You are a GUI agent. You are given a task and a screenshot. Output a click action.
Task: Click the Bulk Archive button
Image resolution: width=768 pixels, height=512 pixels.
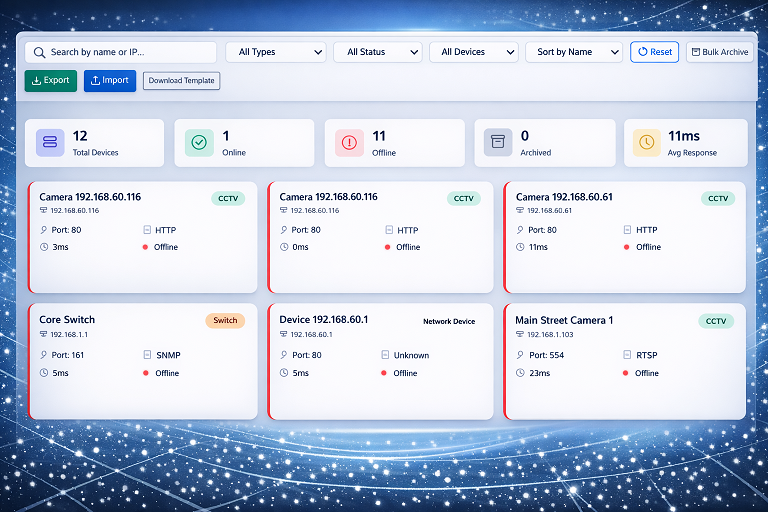click(x=719, y=52)
